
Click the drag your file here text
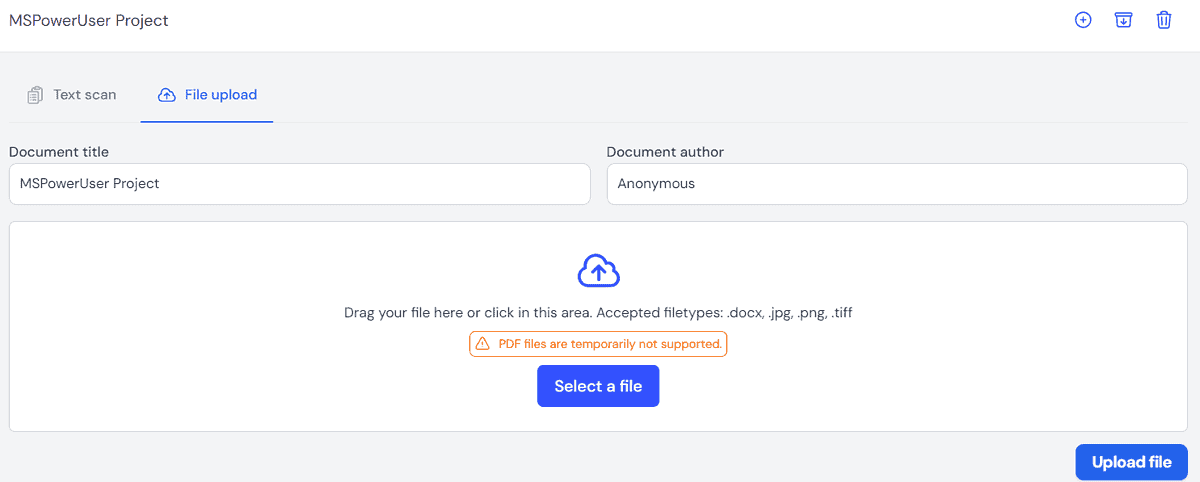tap(420, 313)
